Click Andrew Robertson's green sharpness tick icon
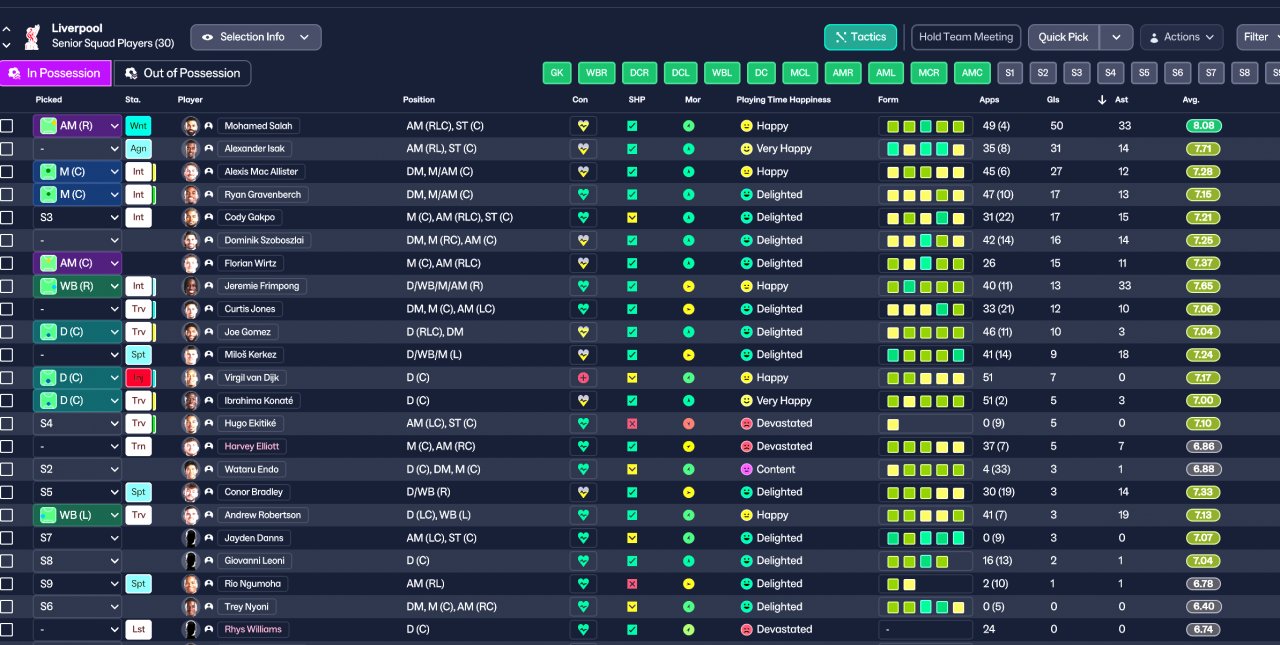 632,515
